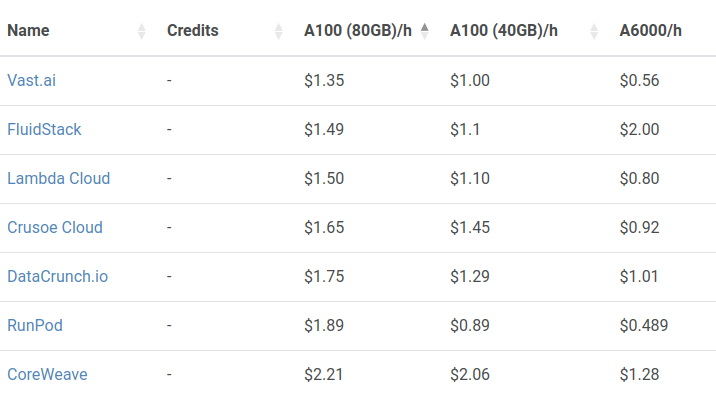Select FluidStack's $2.00 A6000 price cell

[x=639, y=130]
